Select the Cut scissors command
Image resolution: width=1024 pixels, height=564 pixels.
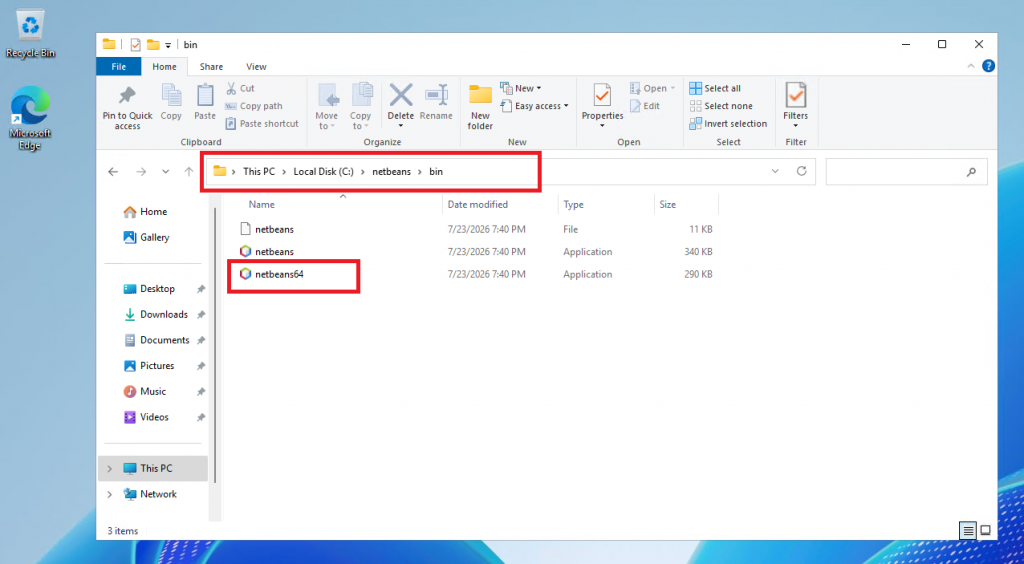click(240, 88)
